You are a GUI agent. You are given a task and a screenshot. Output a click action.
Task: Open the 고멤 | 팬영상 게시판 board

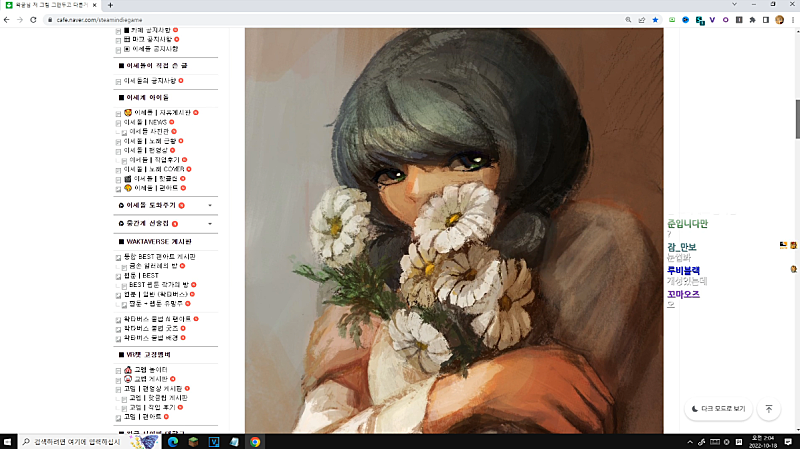click(x=153, y=389)
